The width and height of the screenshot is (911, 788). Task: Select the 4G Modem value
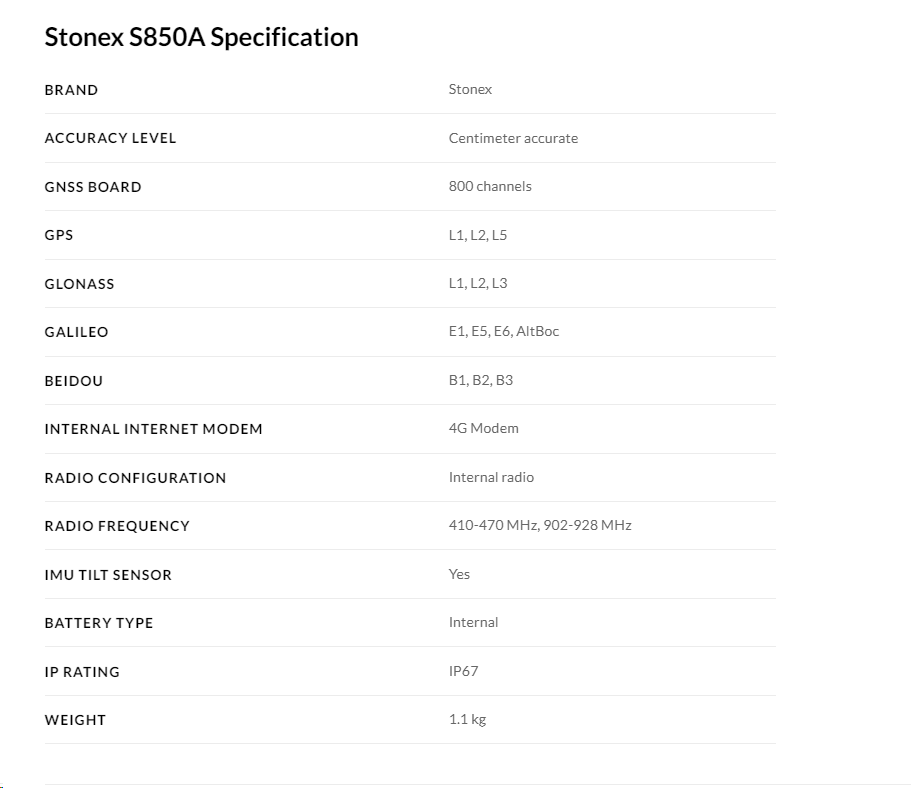pyautogui.click(x=483, y=428)
